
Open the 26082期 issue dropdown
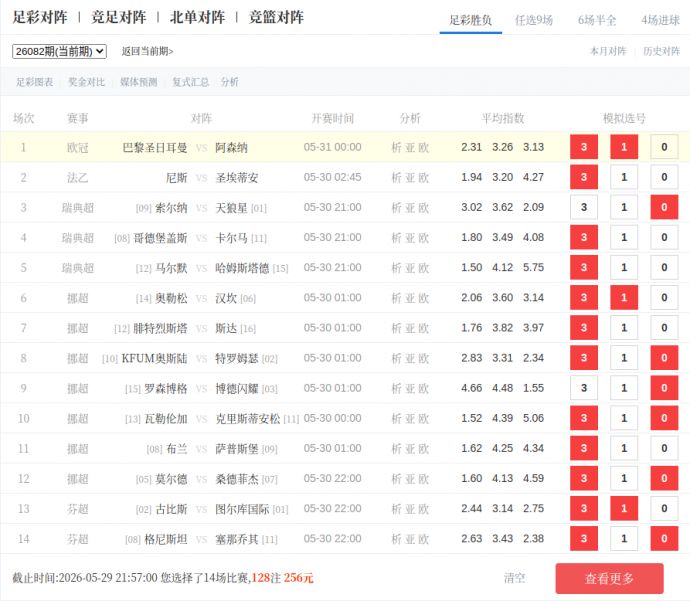pos(59,51)
